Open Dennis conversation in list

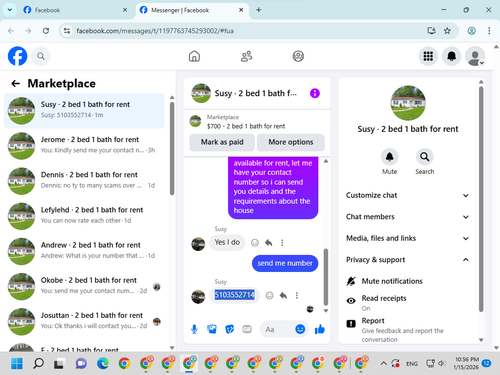84,181
